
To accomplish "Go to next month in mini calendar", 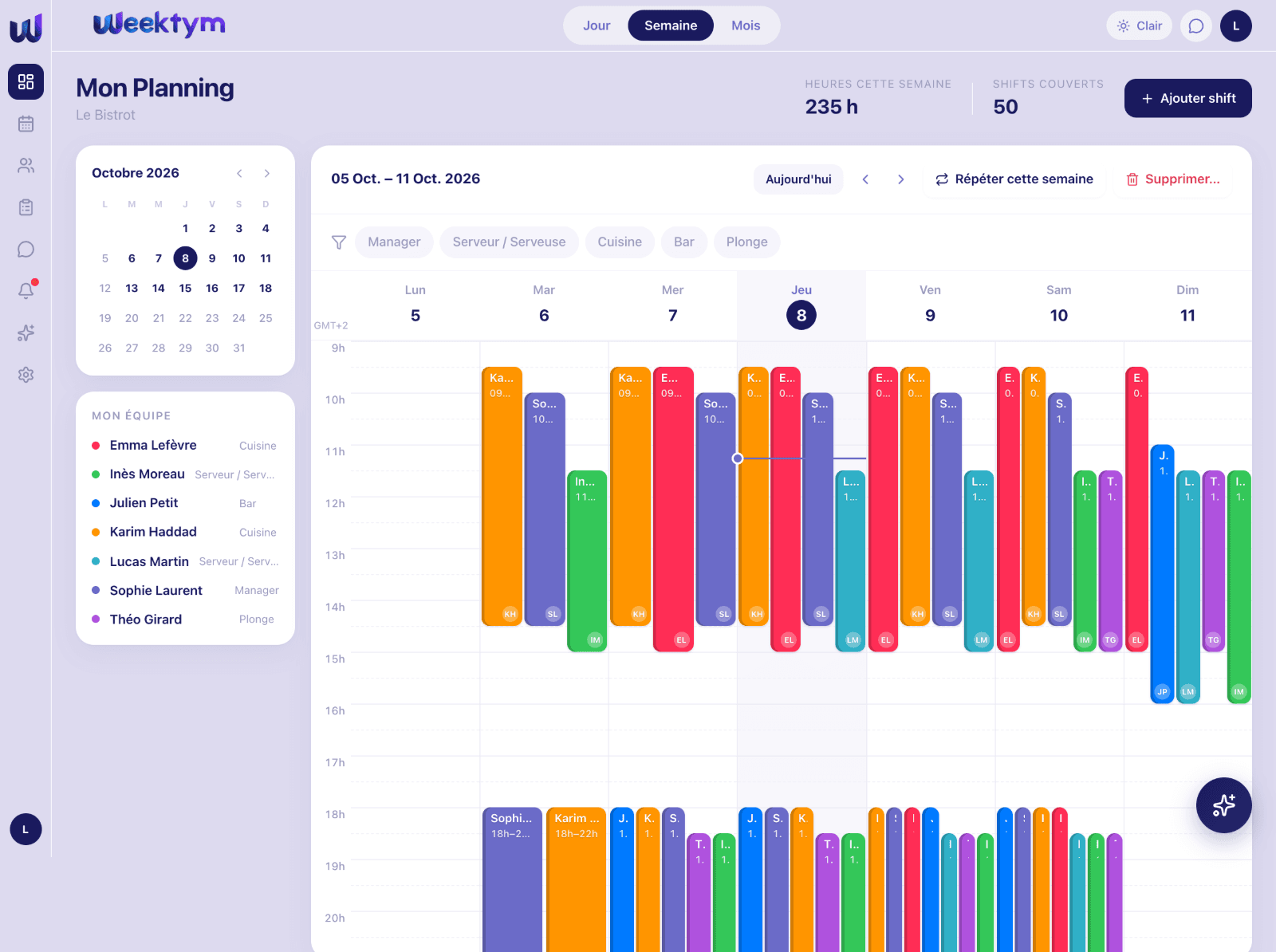I will pos(267,173).
